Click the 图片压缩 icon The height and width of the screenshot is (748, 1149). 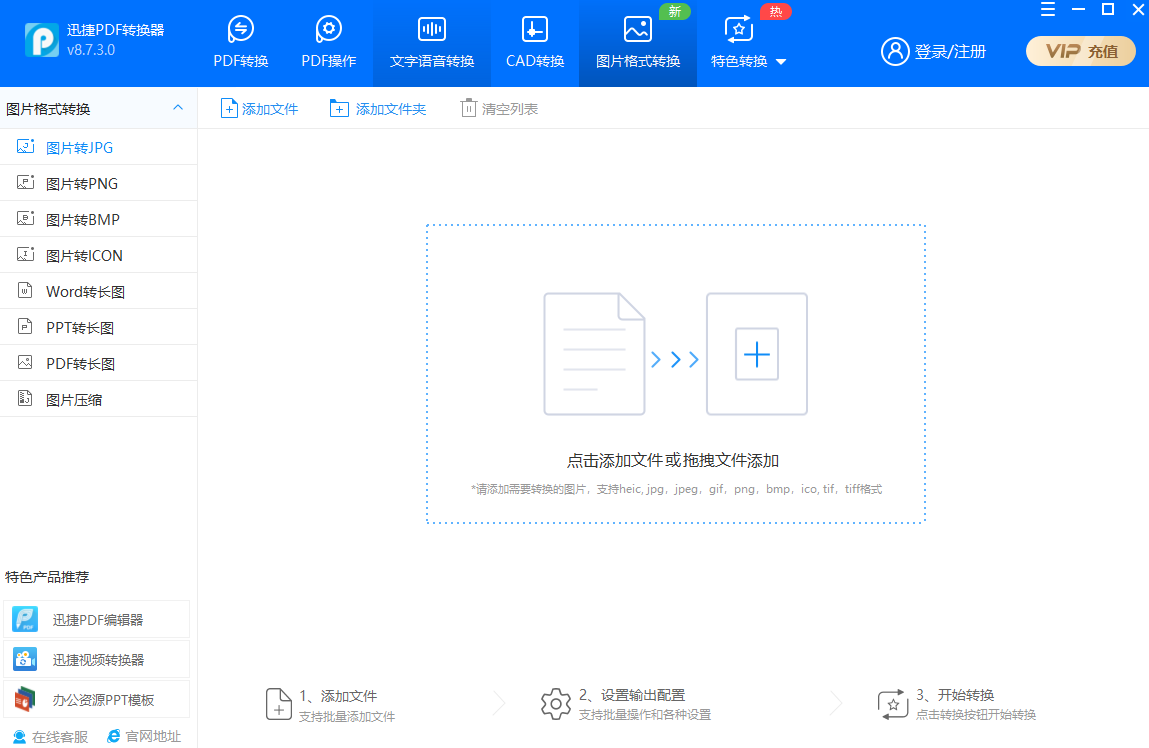coord(25,399)
